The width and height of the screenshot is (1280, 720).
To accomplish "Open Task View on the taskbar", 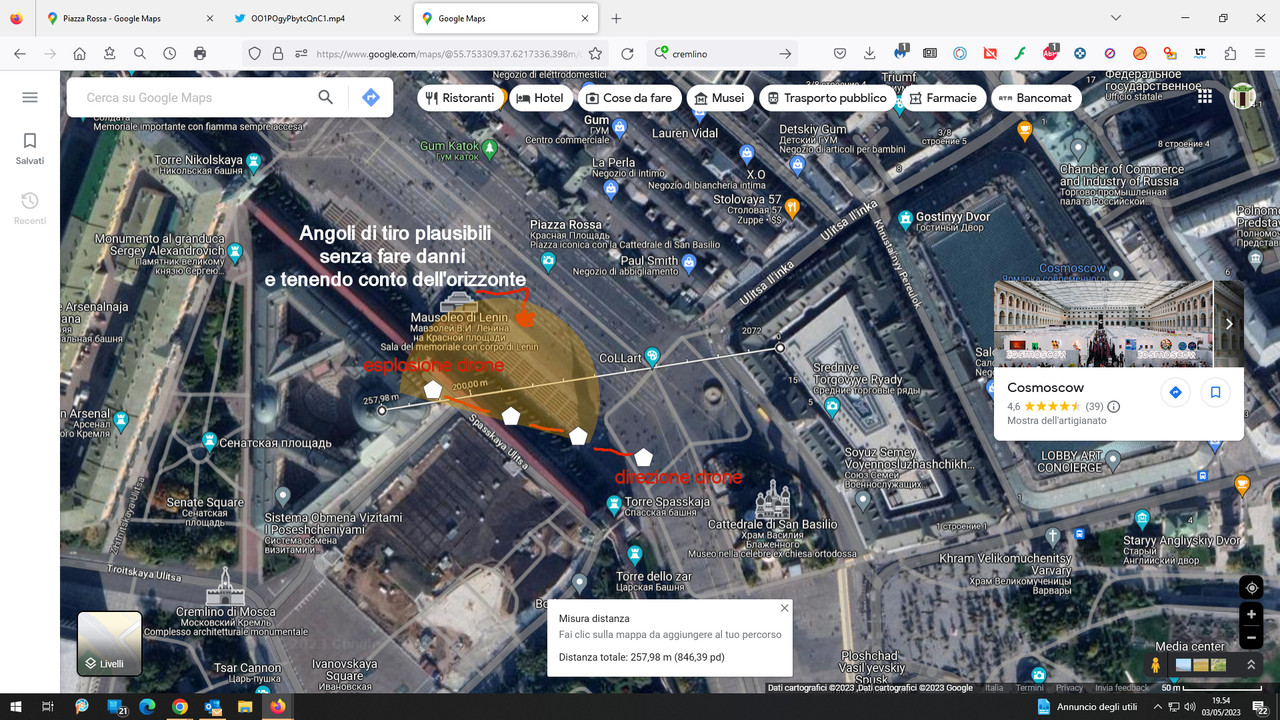I will coord(47,706).
